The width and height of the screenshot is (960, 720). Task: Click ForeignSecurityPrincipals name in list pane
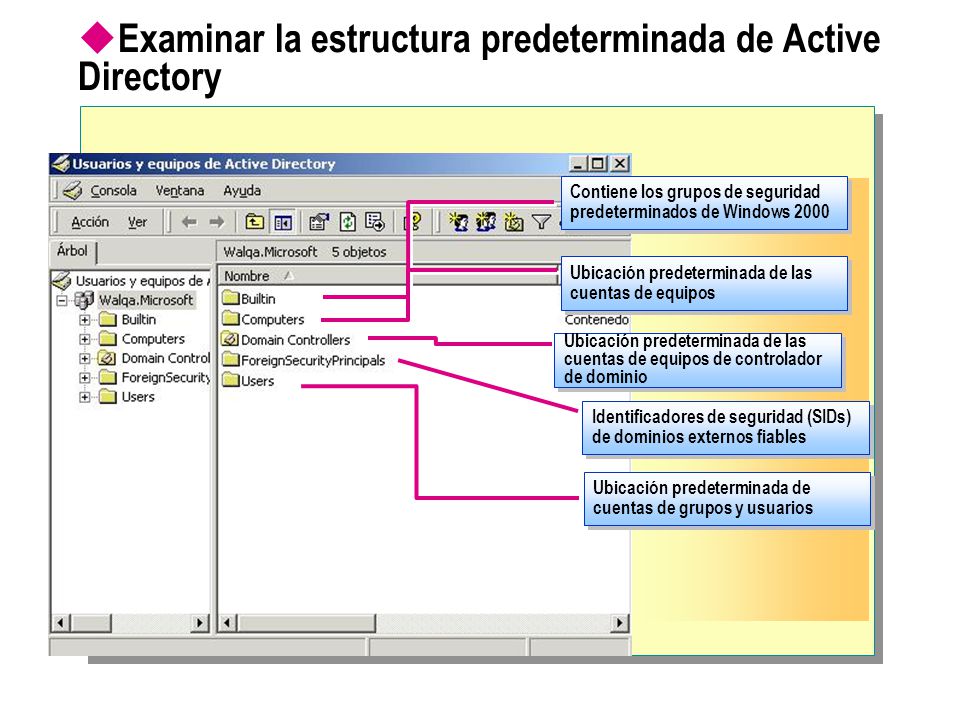[x=313, y=360]
